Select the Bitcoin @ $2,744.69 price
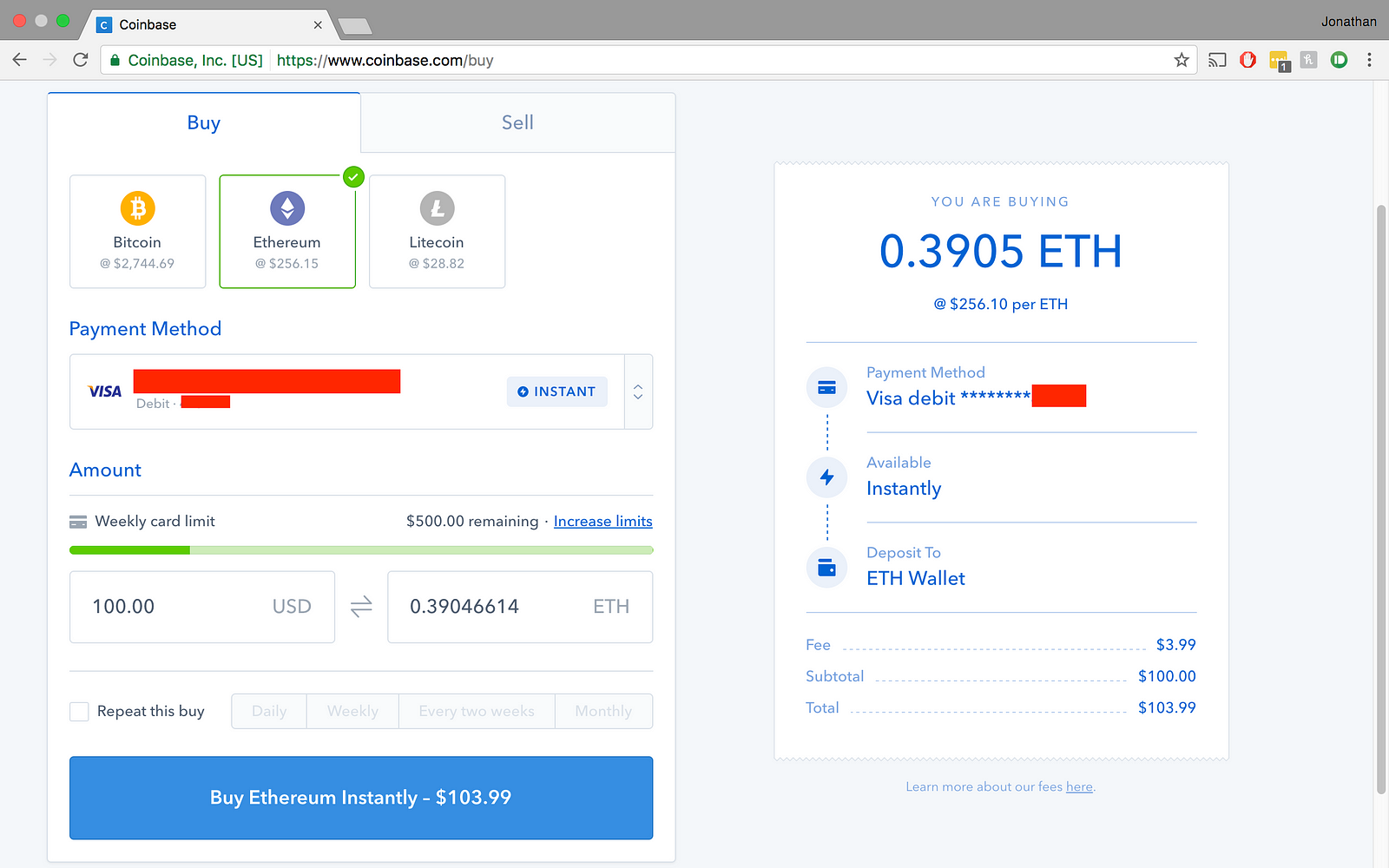This screenshot has height=868, width=1389. pyautogui.click(x=137, y=263)
